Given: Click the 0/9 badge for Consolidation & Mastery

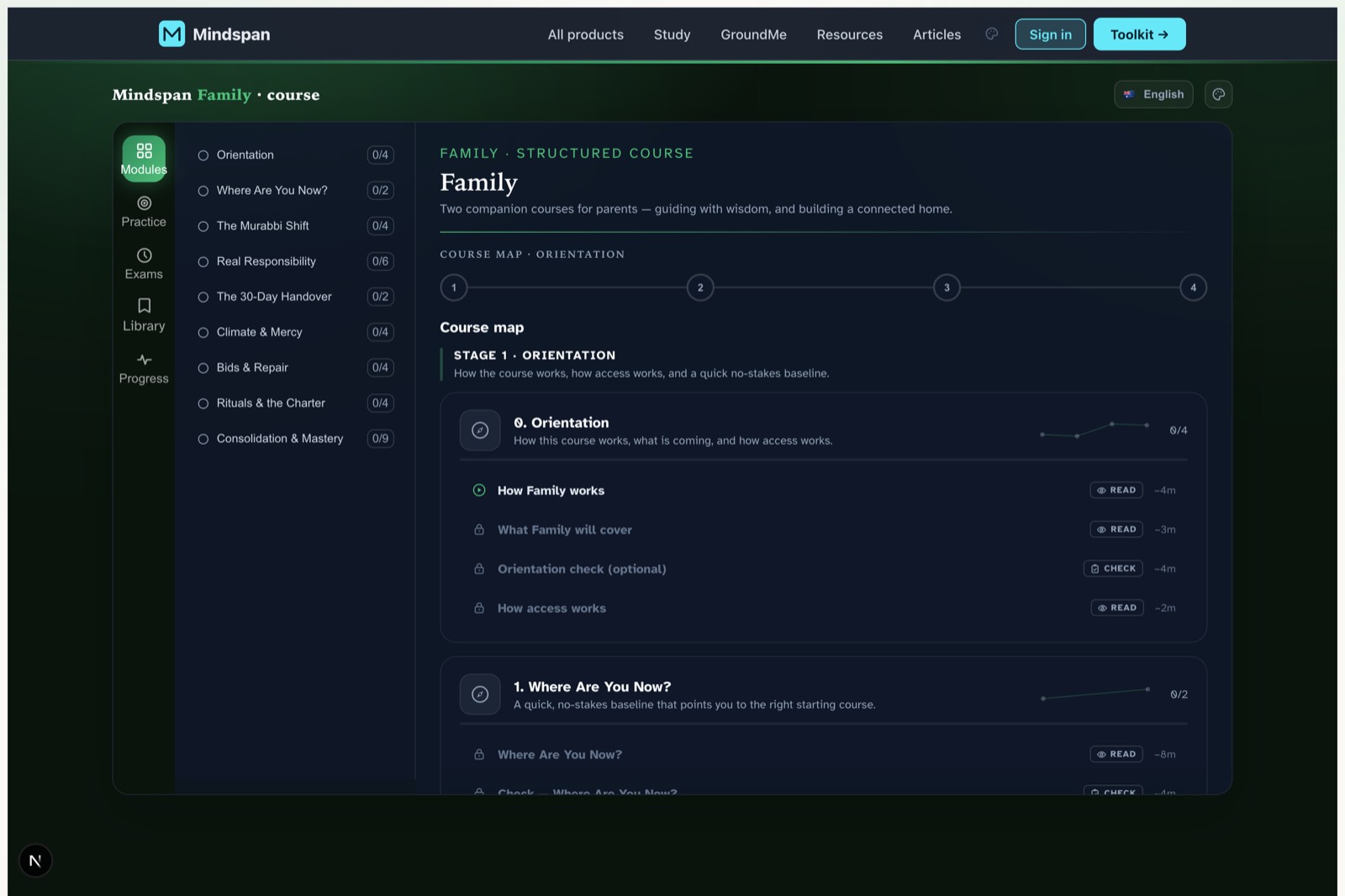Looking at the screenshot, I should pos(380,439).
